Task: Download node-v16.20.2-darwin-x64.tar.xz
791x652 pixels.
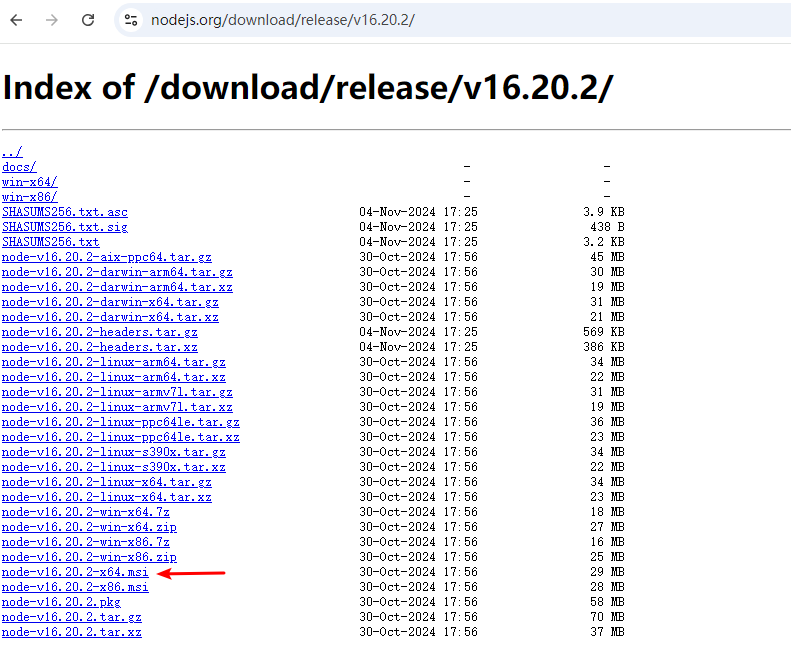Action: pyautogui.click(x=110, y=317)
